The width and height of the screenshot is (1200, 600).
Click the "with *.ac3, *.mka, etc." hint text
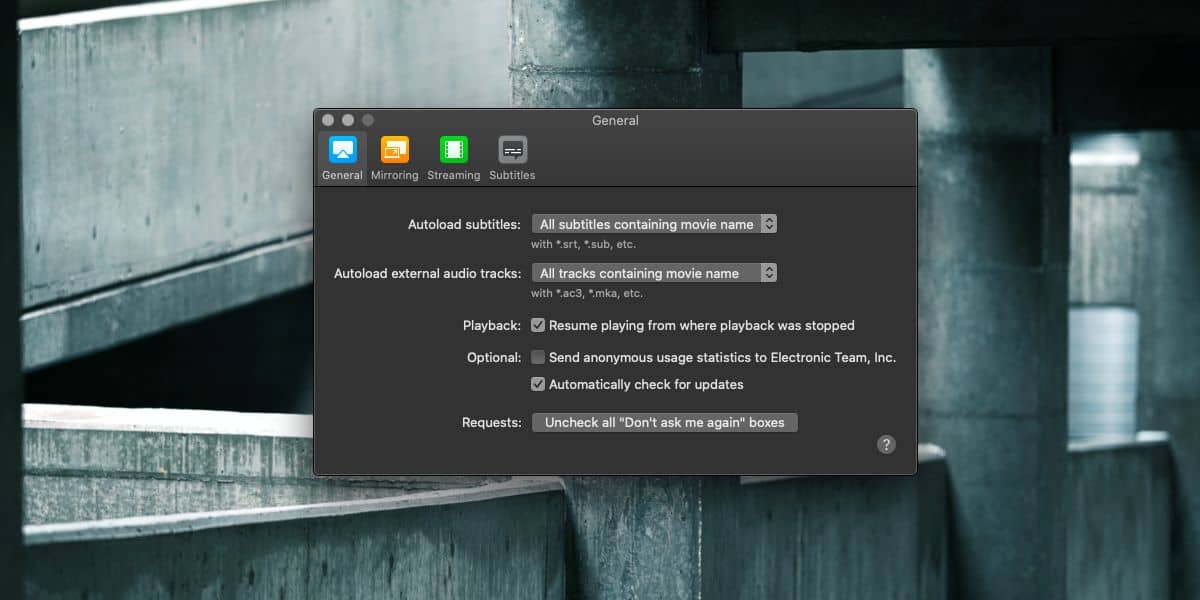(587, 293)
